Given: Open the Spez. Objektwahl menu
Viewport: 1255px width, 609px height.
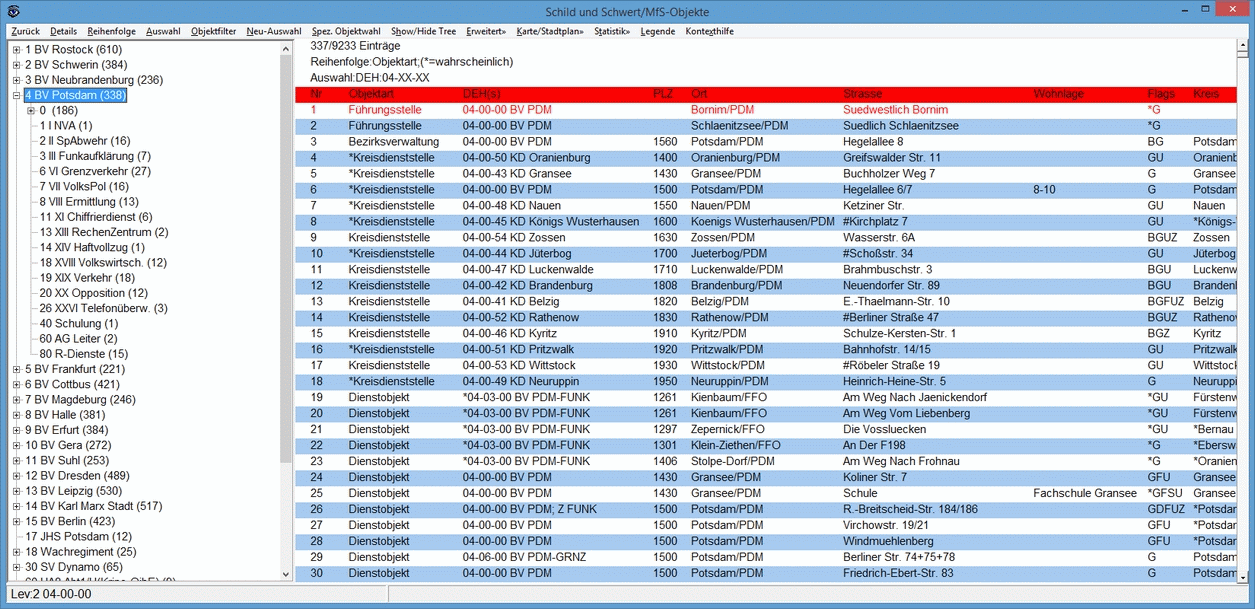Looking at the screenshot, I should point(346,31).
